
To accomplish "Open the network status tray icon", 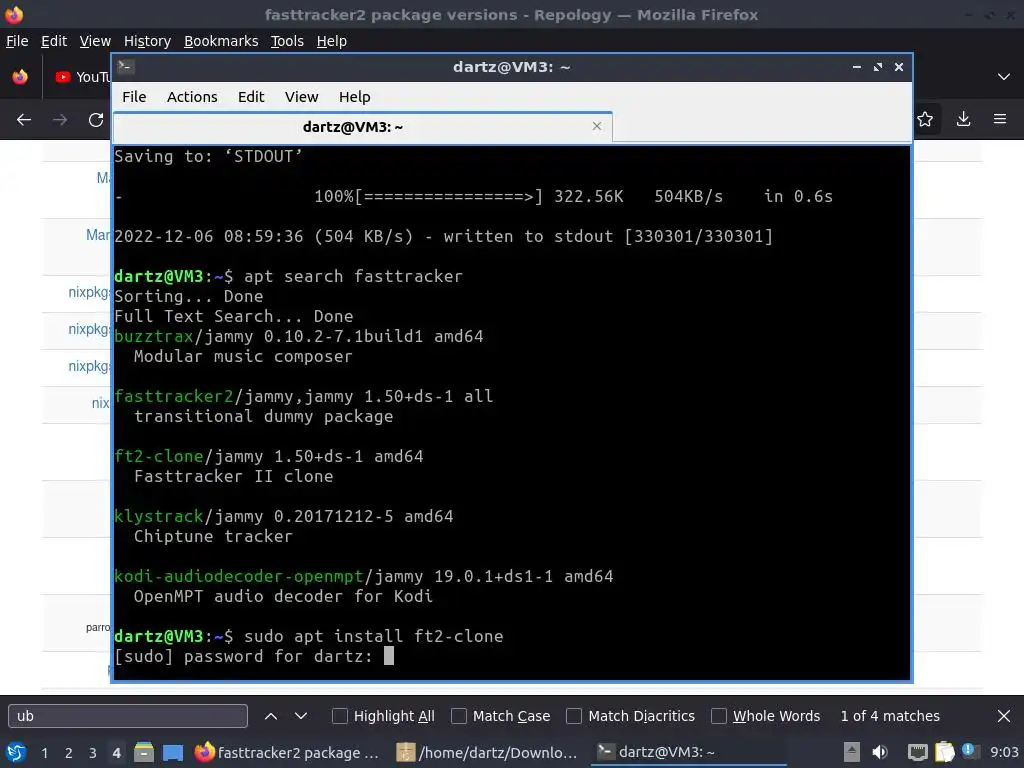I will [918, 752].
